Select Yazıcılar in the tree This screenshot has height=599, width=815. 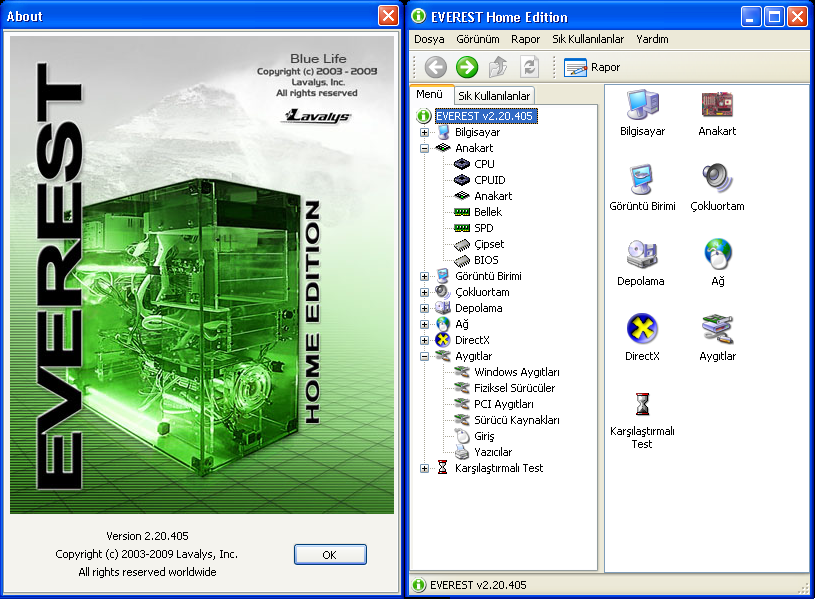pyautogui.click(x=493, y=452)
